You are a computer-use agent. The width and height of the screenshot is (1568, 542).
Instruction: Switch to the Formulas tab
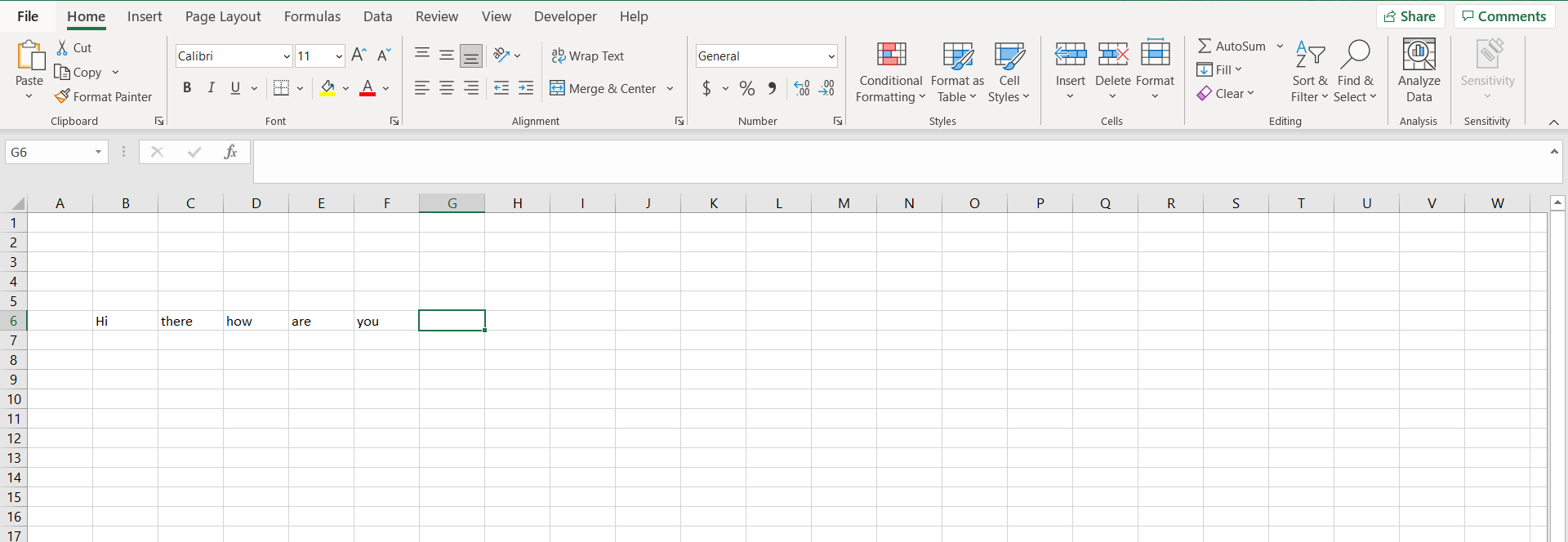(x=312, y=16)
